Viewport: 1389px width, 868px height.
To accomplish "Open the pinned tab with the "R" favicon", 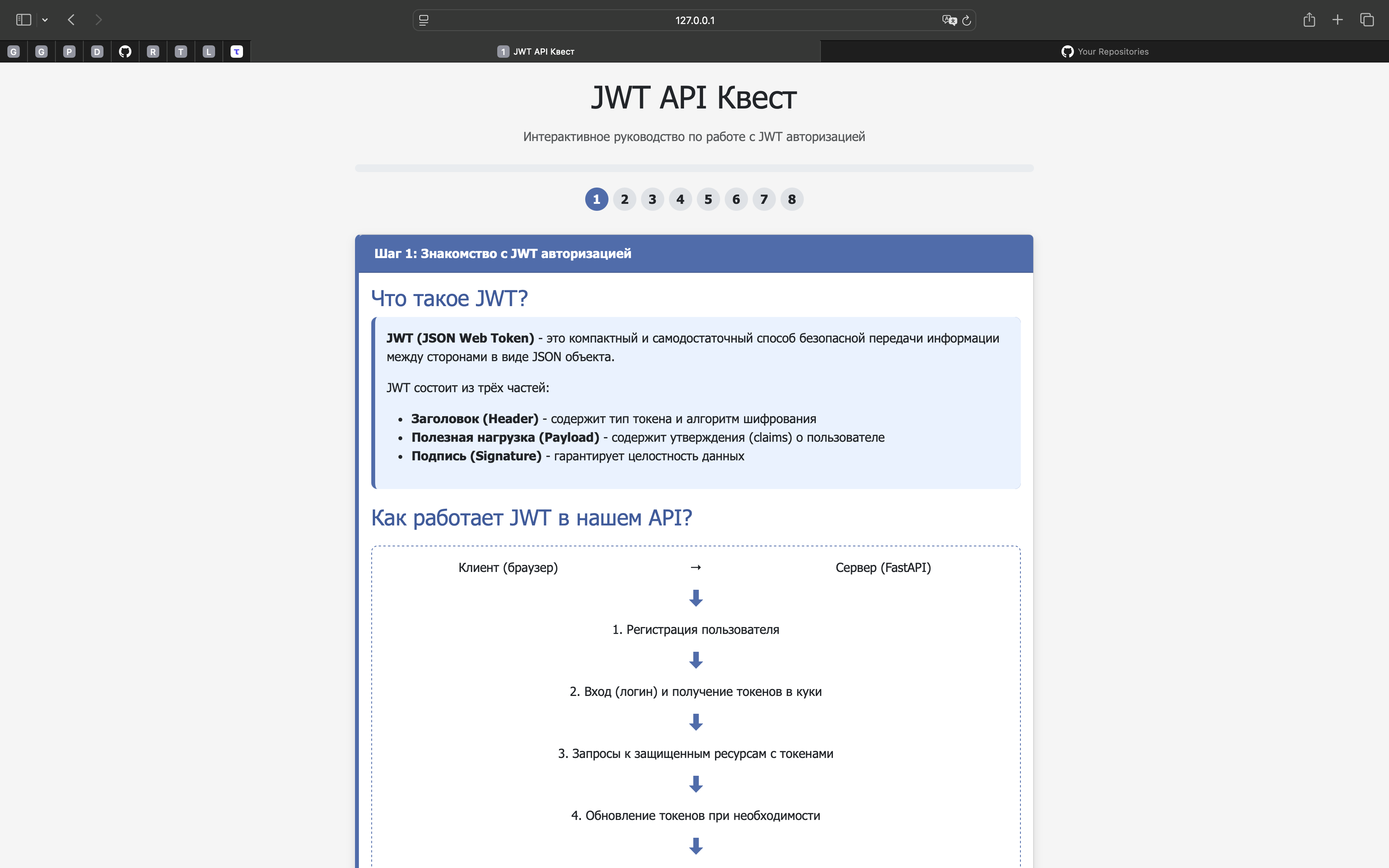I will tap(152, 51).
